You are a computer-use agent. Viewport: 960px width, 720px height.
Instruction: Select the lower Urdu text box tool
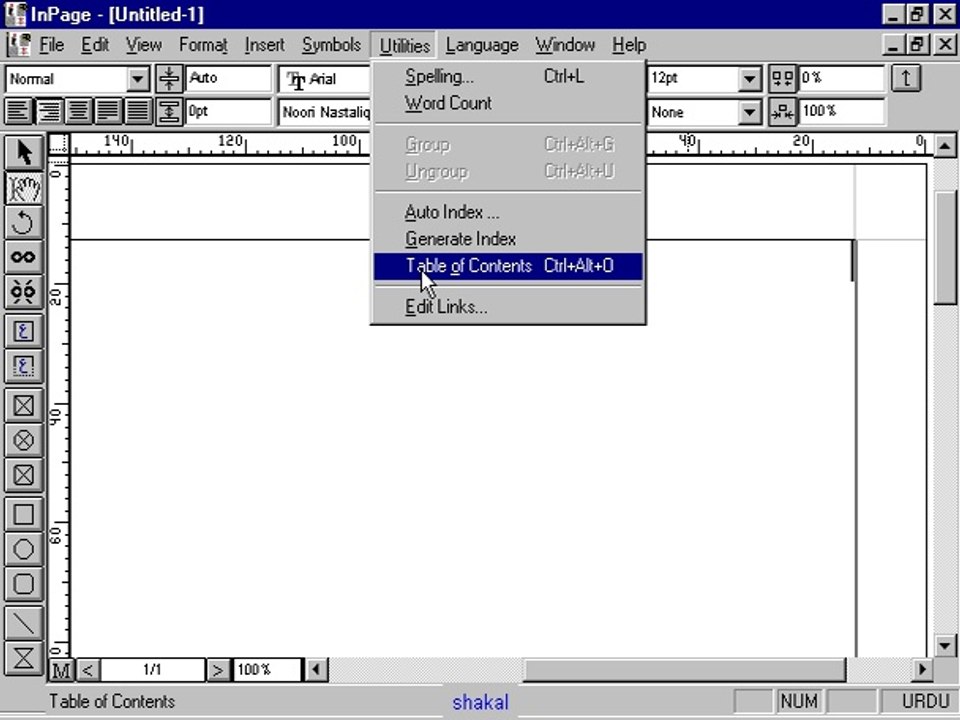(23, 366)
